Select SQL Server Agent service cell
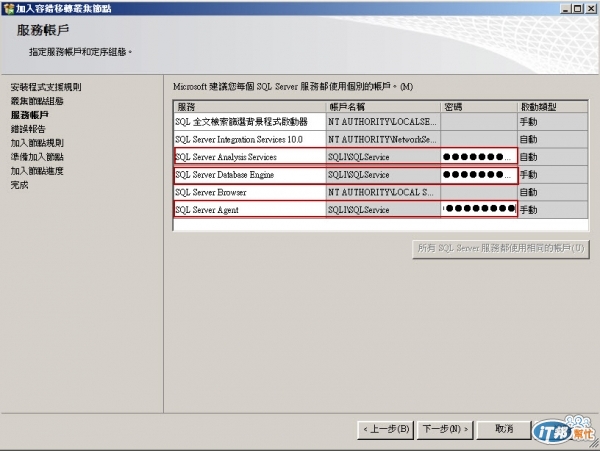Image resolution: width=600 pixels, height=451 pixels. (x=250, y=209)
